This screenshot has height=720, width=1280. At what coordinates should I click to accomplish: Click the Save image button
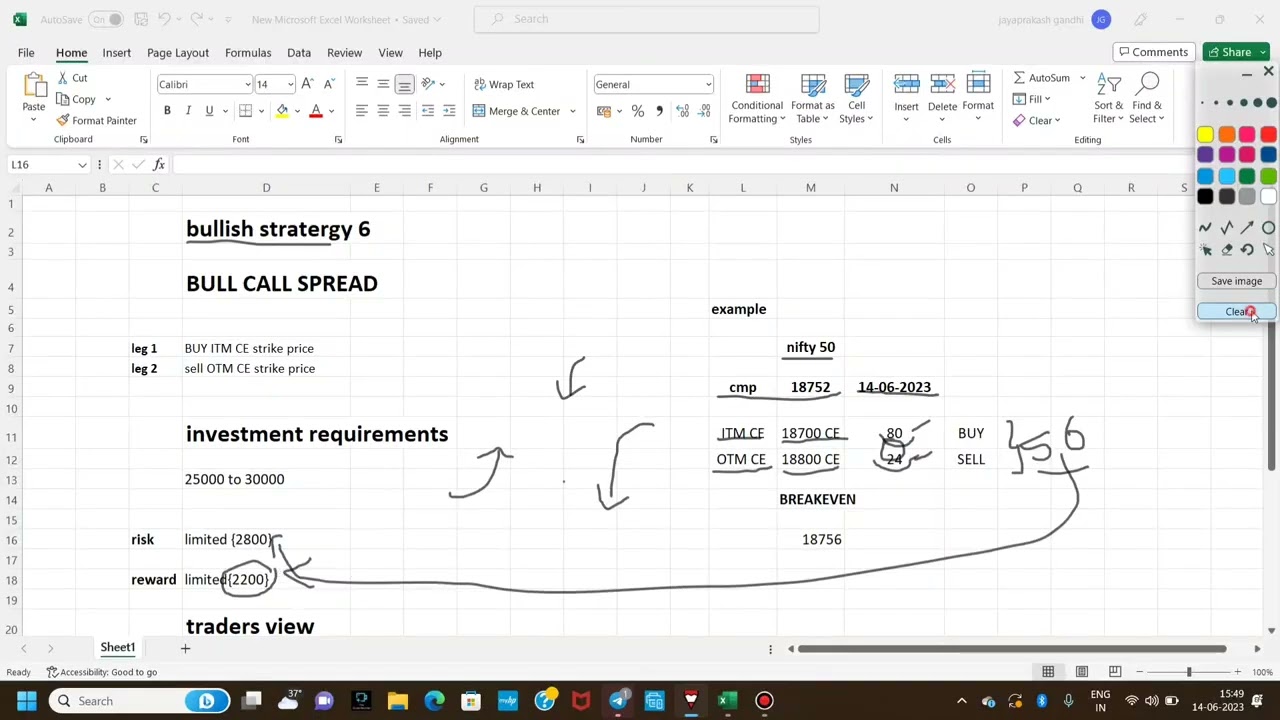(x=1237, y=281)
